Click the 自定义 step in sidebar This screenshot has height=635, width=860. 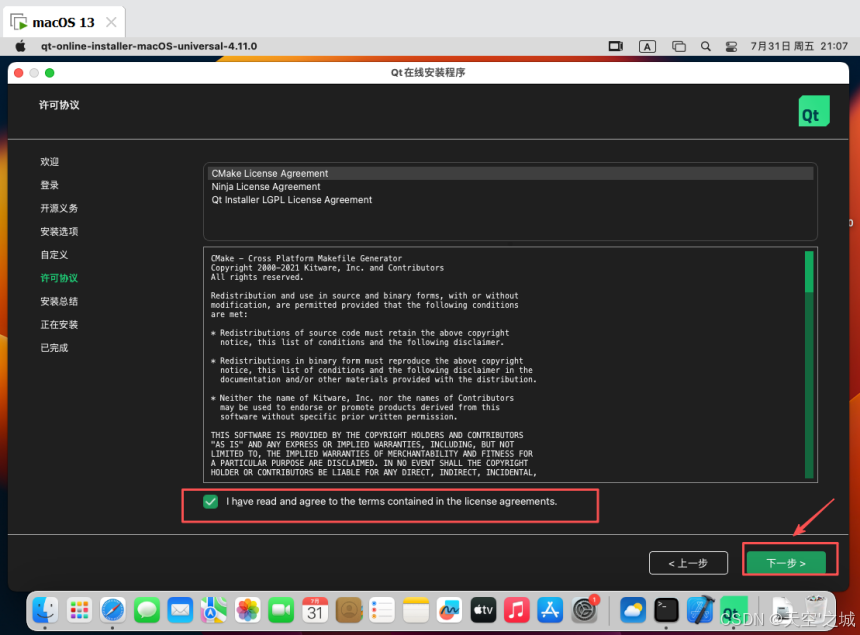(x=54, y=255)
